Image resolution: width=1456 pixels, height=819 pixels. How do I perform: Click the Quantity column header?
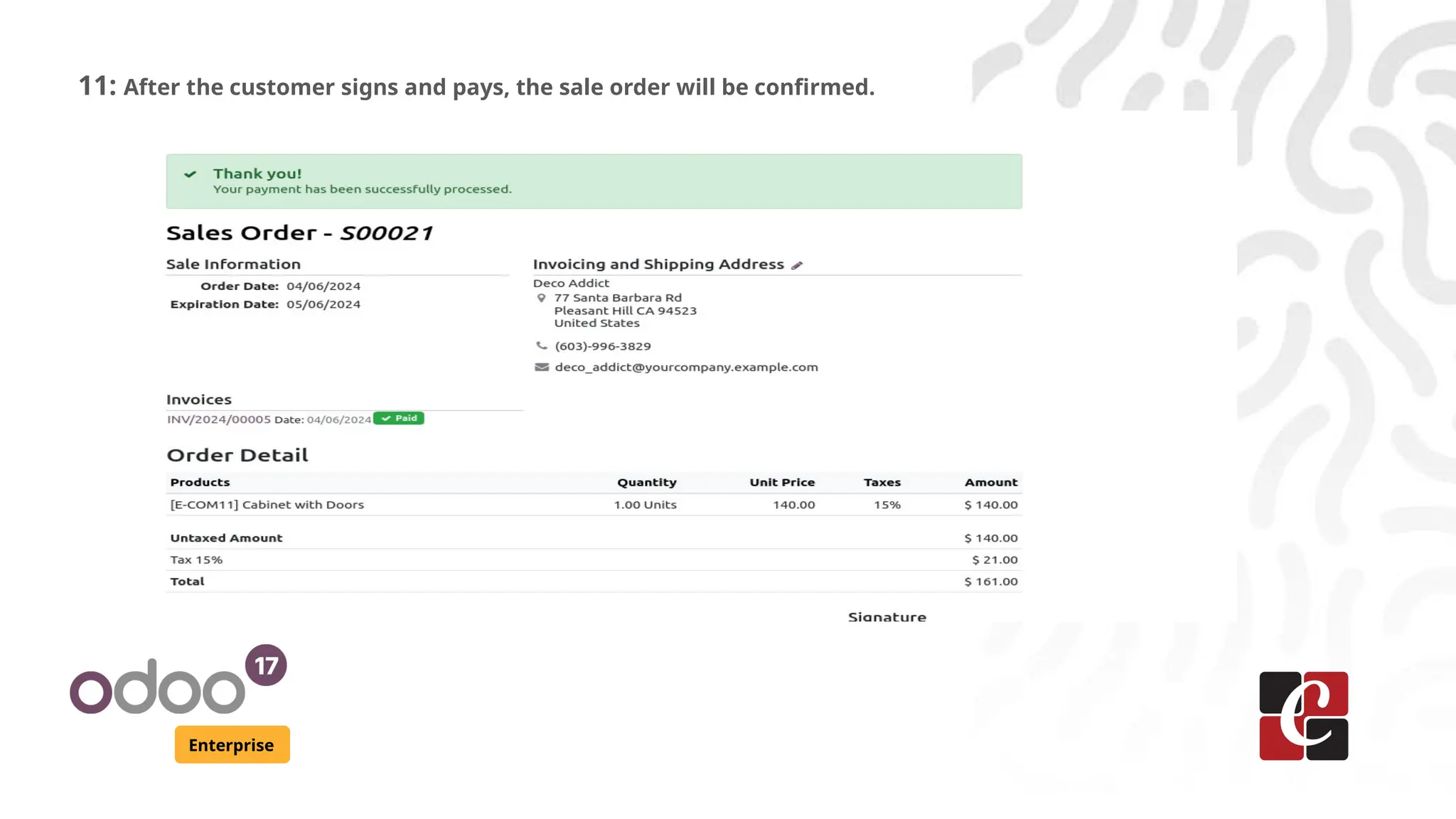pos(646,483)
